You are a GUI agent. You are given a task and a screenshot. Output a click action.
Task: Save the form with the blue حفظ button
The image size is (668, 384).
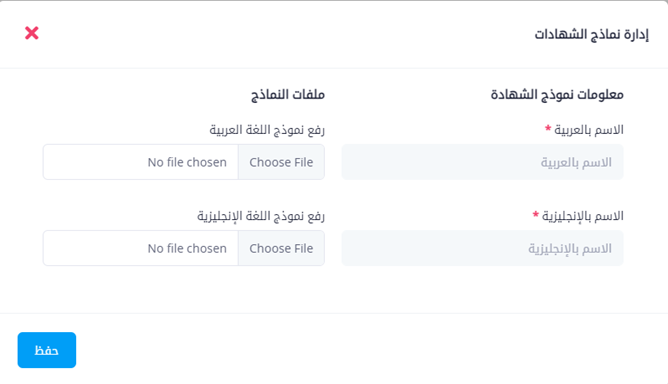47,350
